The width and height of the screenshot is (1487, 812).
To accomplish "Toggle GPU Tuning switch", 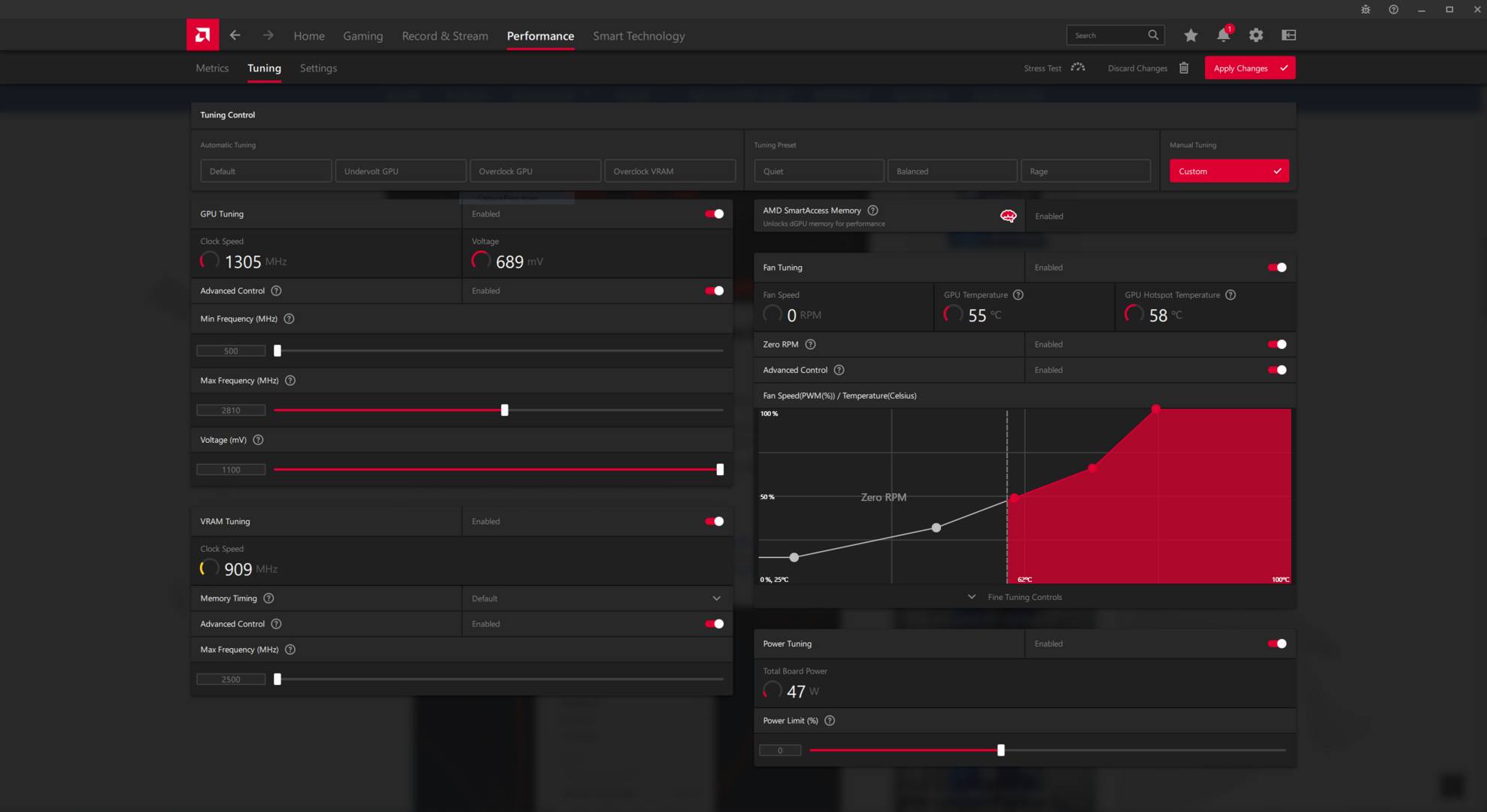I will click(x=714, y=214).
